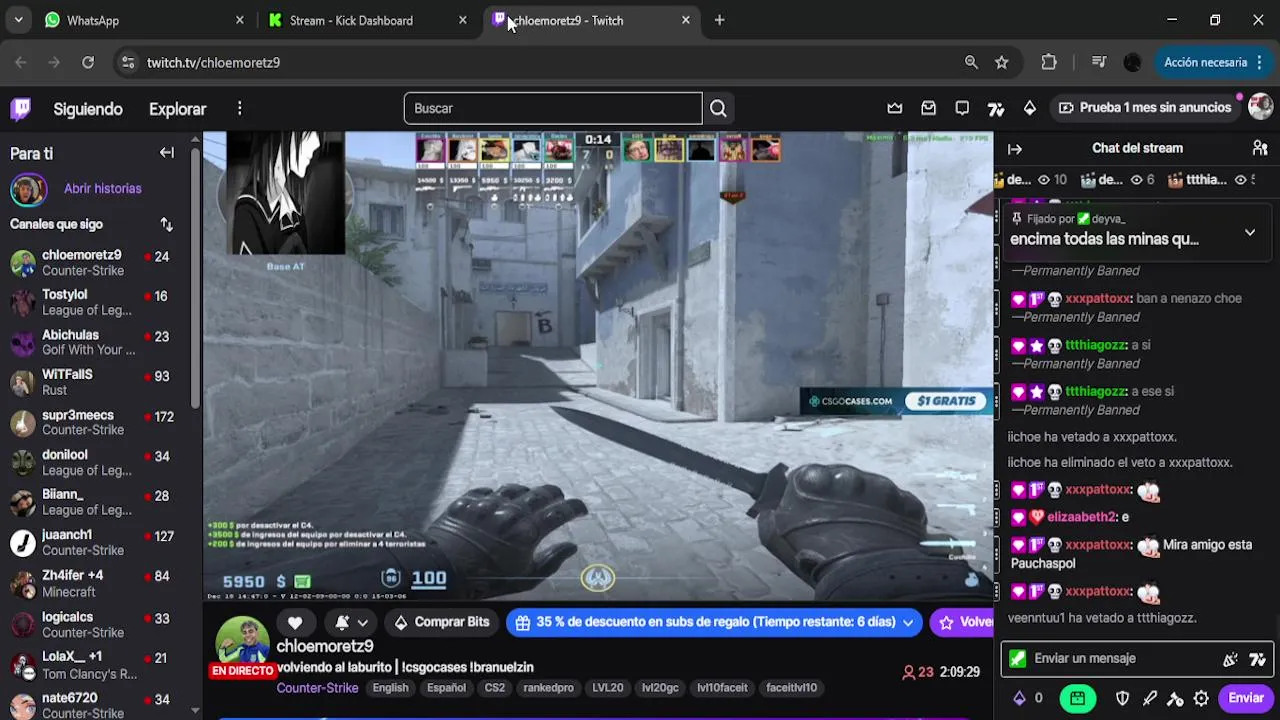Open the chat community users icon

click(x=1260, y=148)
